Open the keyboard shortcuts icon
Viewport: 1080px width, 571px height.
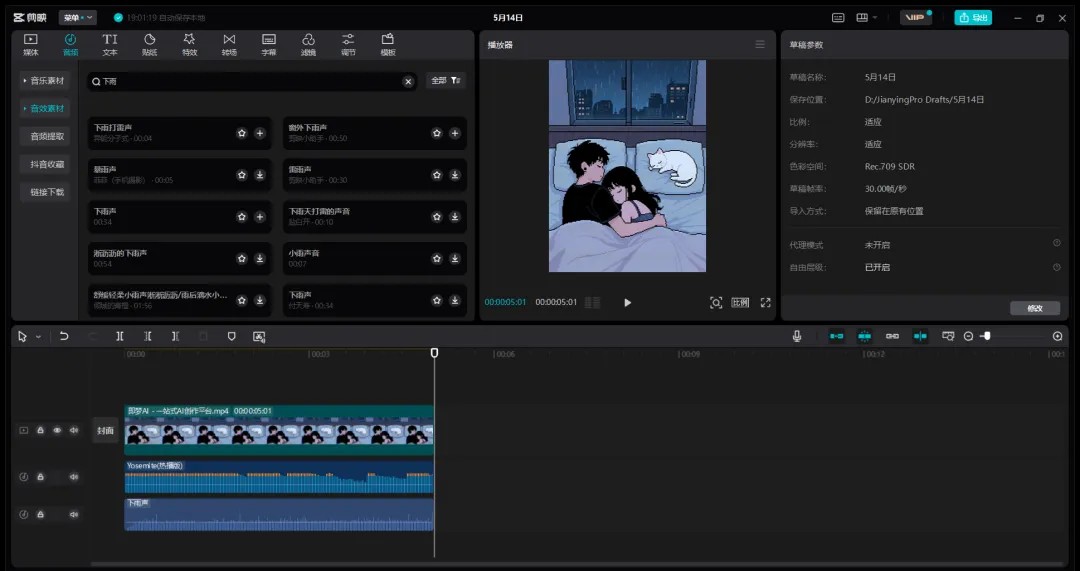[x=838, y=18]
